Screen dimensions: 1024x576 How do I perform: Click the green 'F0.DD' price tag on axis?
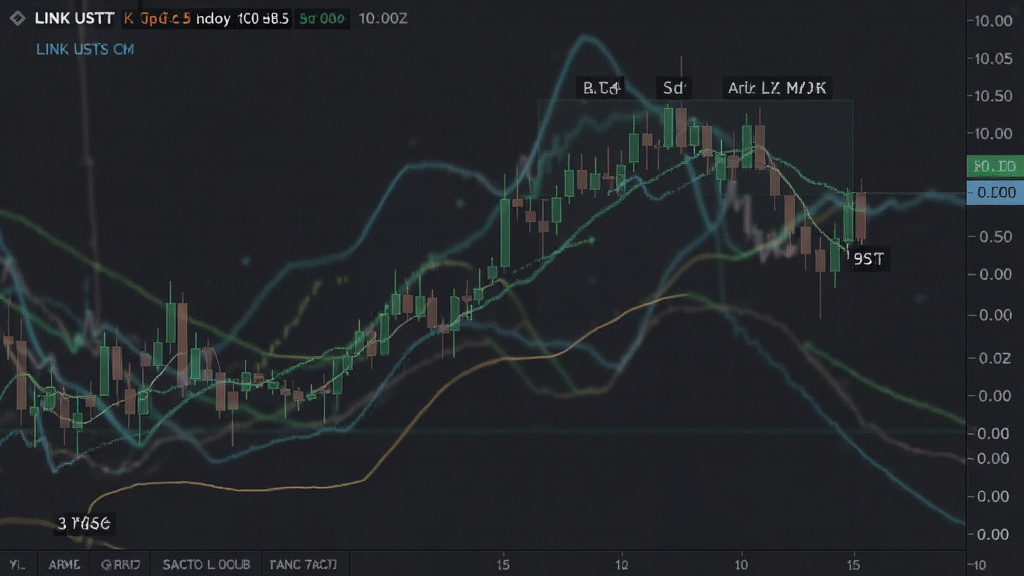point(995,167)
